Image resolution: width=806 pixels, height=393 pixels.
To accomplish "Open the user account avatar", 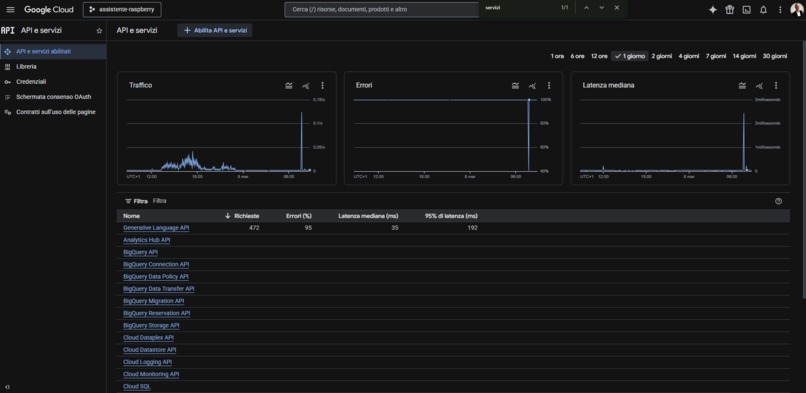I will pos(796,10).
